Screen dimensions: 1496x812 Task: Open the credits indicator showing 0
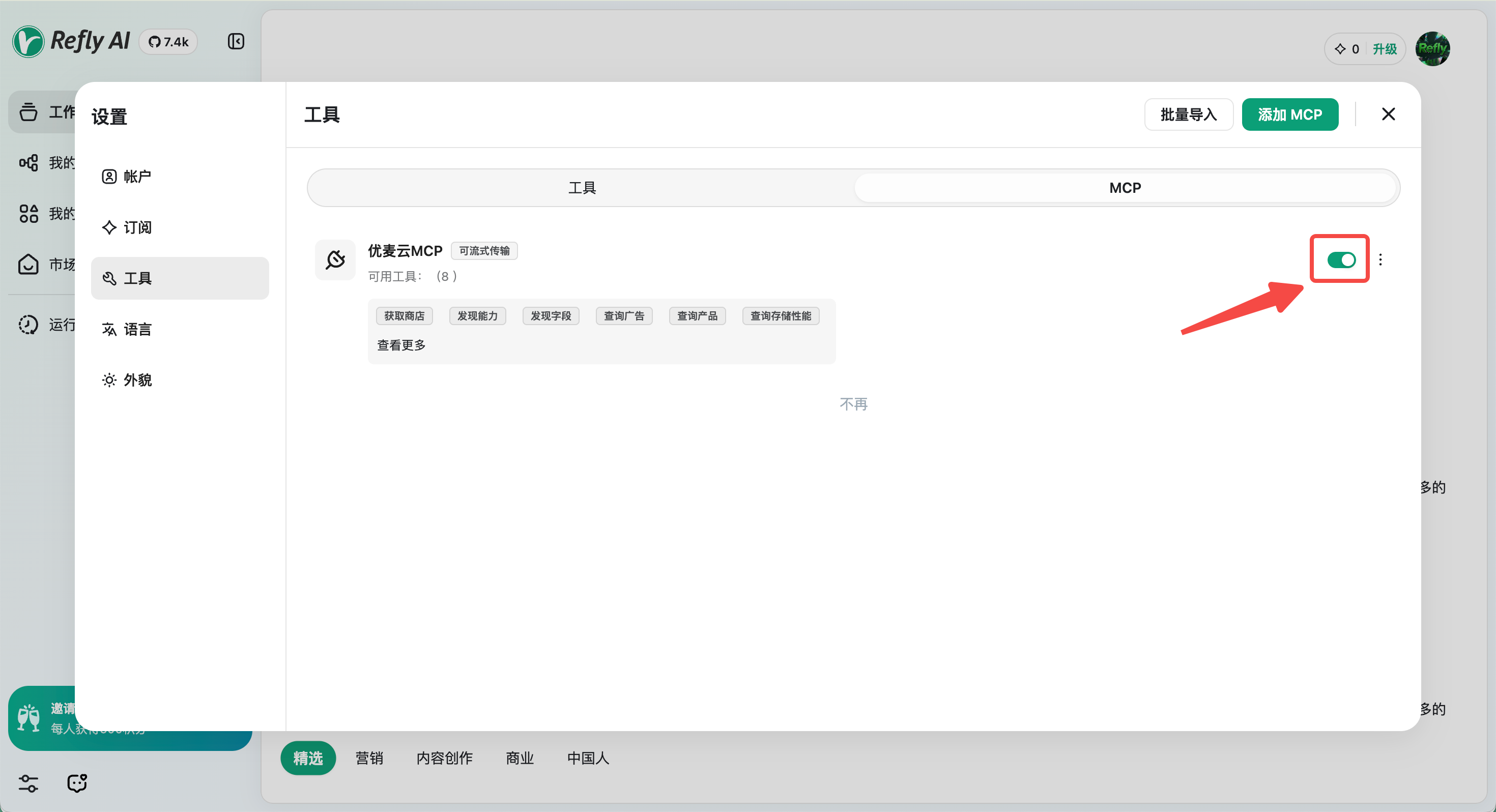(x=1347, y=49)
